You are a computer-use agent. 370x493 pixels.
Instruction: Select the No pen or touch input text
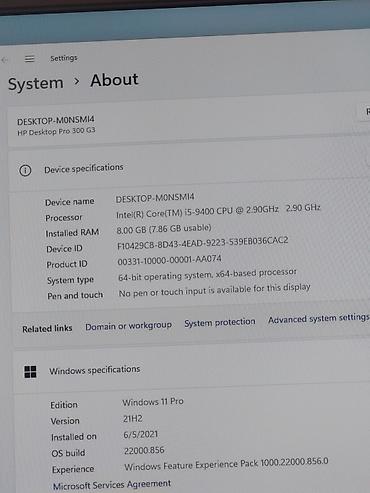tap(214, 290)
